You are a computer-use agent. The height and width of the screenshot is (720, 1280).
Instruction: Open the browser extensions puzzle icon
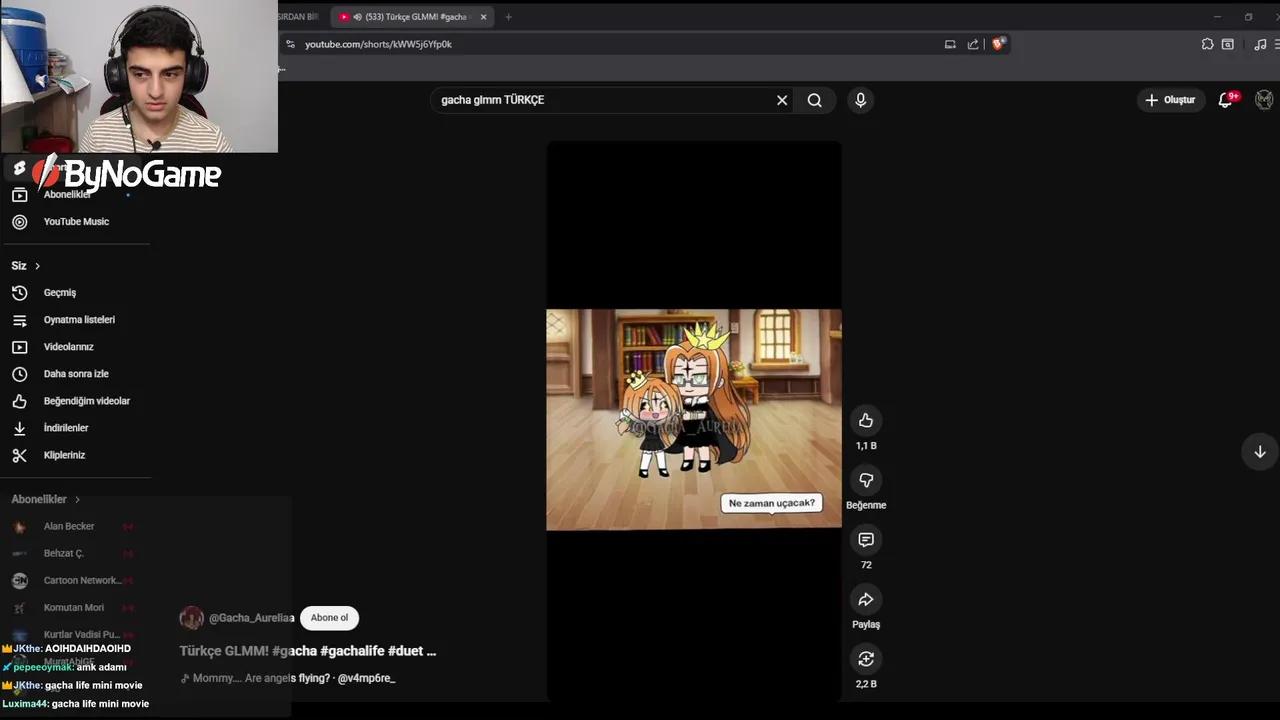[1207, 44]
